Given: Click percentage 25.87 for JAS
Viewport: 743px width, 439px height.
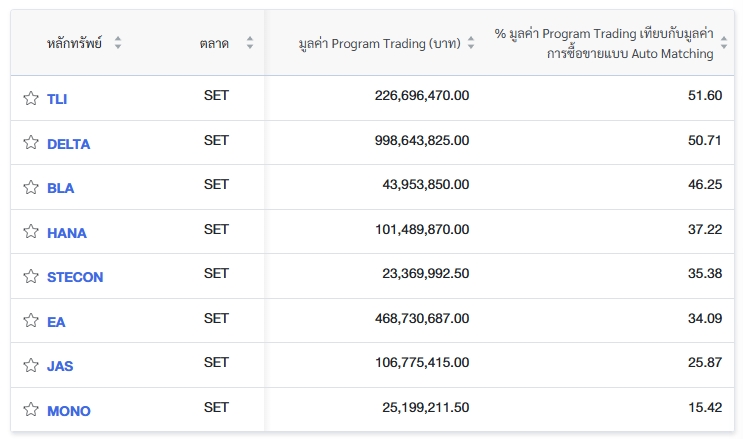Looking at the screenshot, I should (x=705, y=363).
